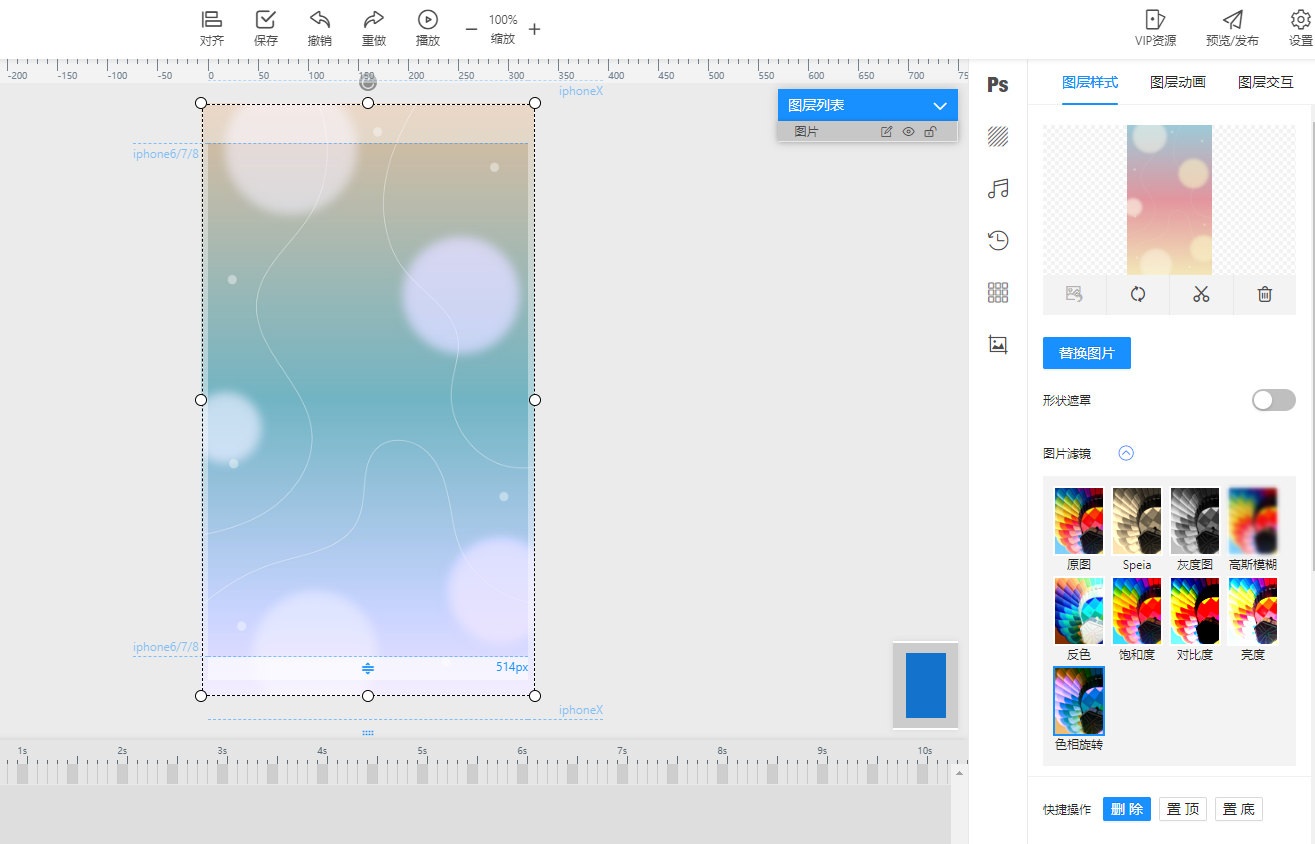Click the trash delete icon under preview
The width and height of the screenshot is (1315, 844).
click(1264, 294)
